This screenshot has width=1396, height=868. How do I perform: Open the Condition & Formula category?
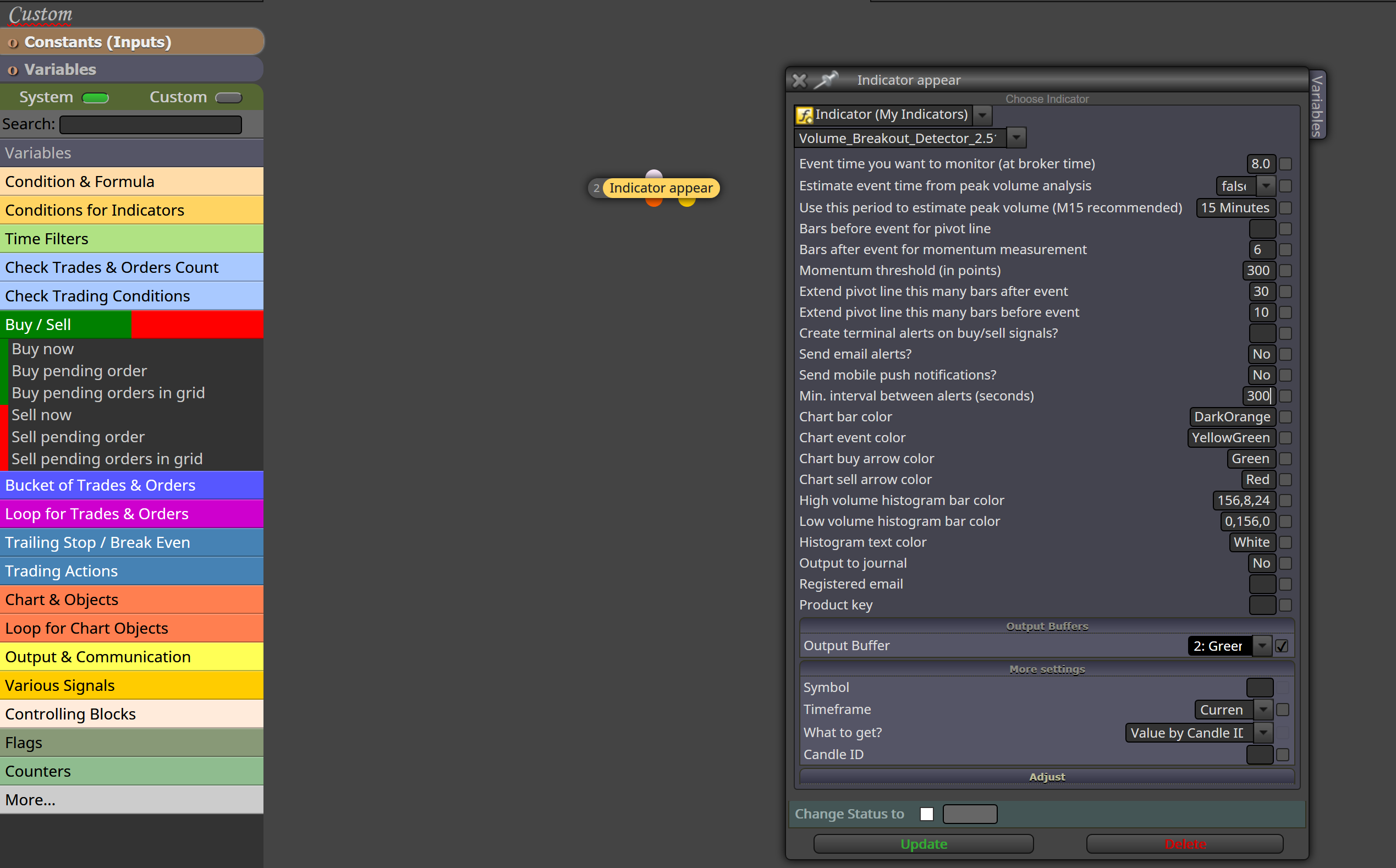click(131, 182)
